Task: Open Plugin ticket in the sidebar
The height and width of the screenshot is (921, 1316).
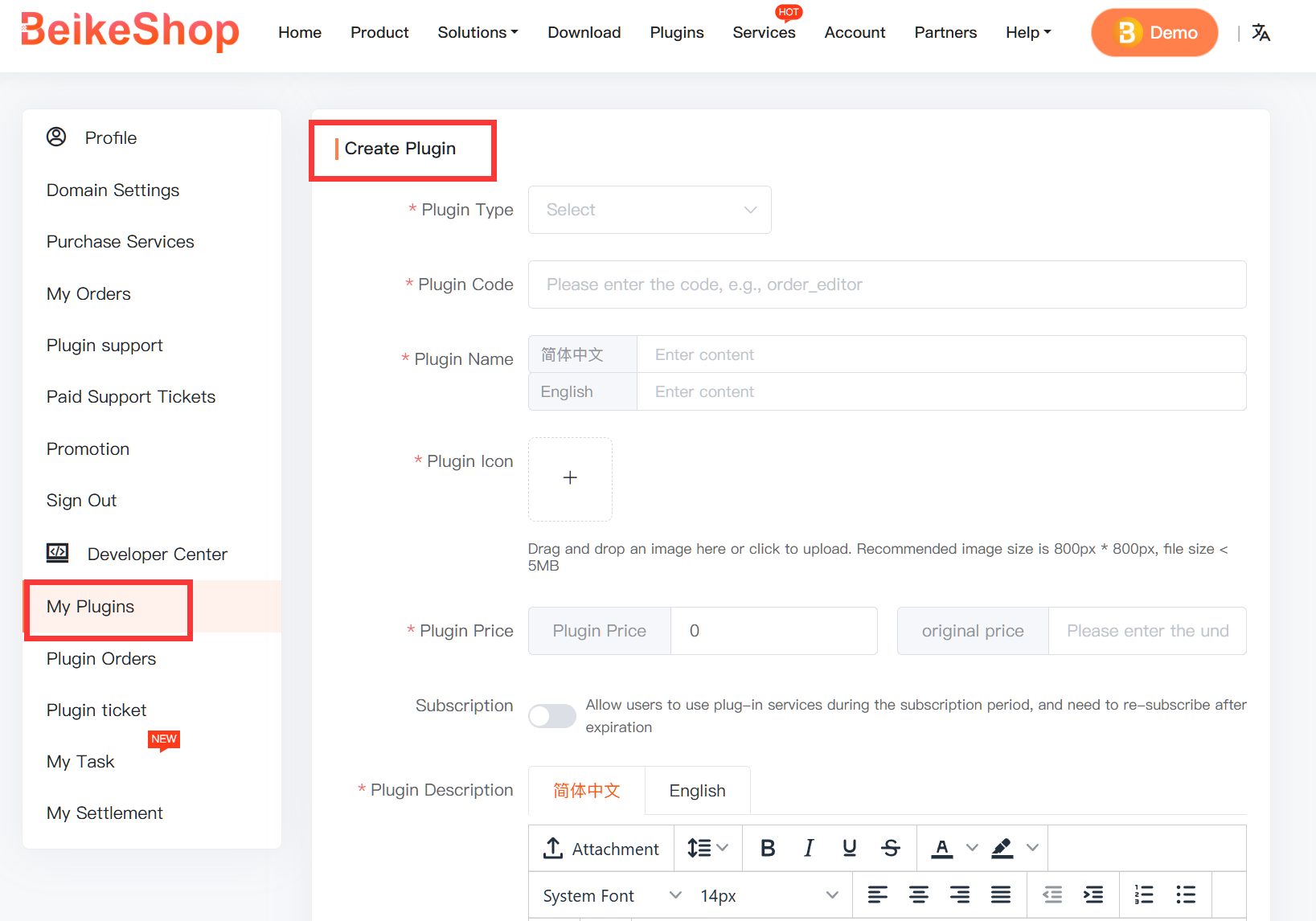Action: (x=96, y=710)
